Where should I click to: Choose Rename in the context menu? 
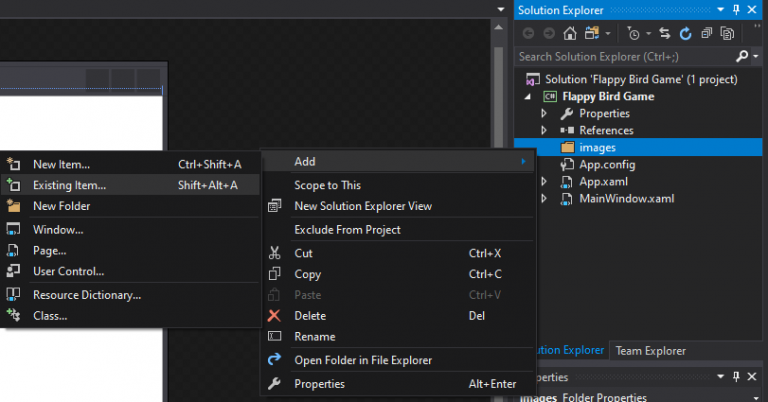click(x=398, y=336)
